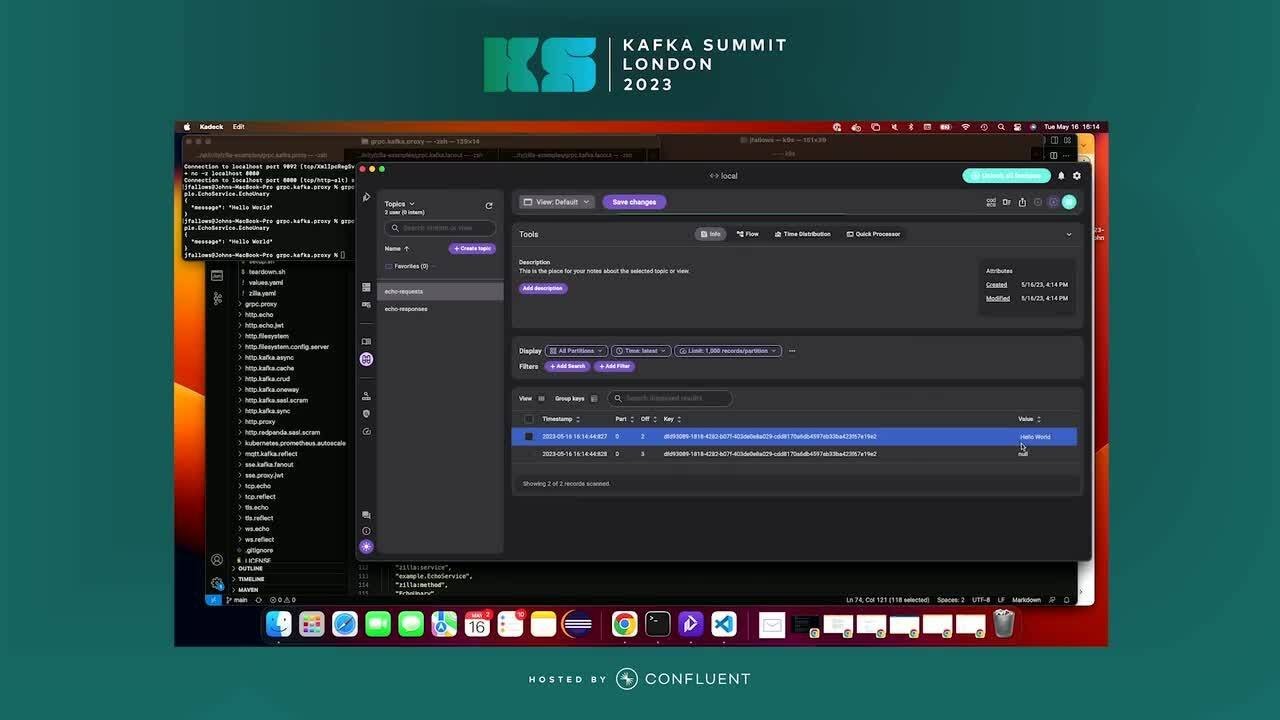Viewport: 1280px width, 720px height.
Task: Open the Kadeck menu in menu bar
Action: point(211,127)
